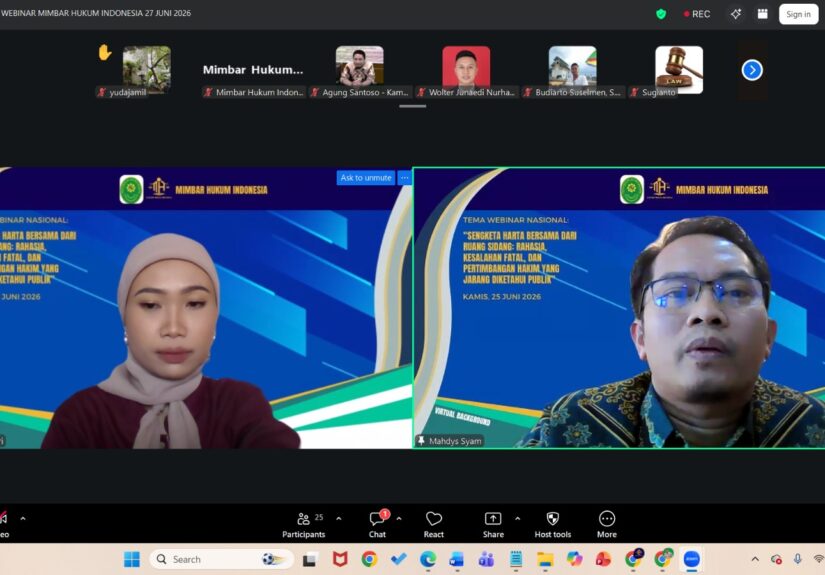825x575 pixels.
Task: Click the pin icon next to Mahdys Syam
Action: pyautogui.click(x=421, y=440)
